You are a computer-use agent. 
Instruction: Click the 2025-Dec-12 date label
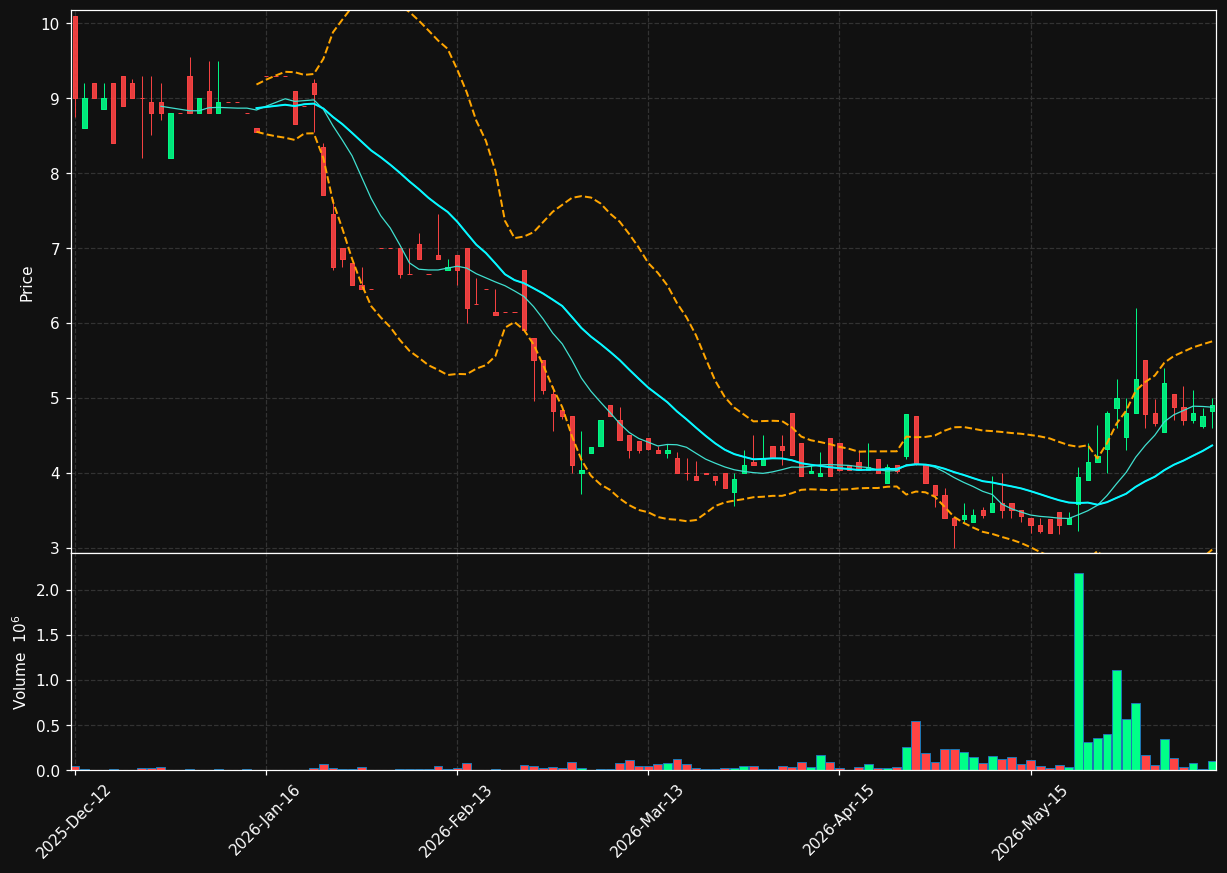[x=74, y=821]
